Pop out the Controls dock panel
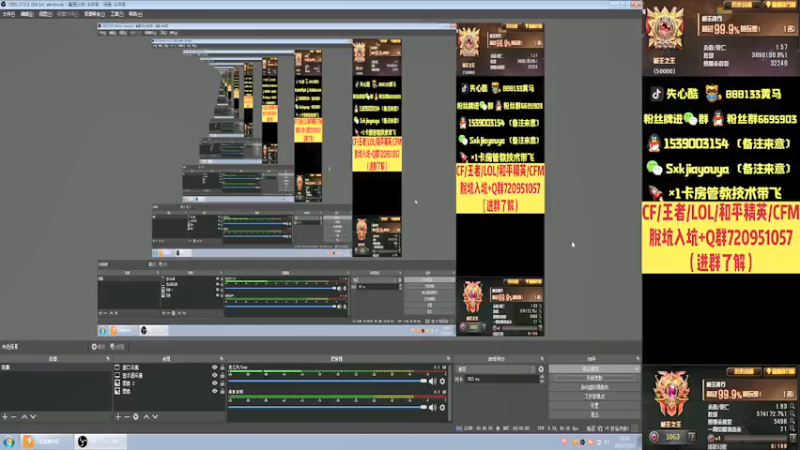800x450 pixels. tap(637, 359)
